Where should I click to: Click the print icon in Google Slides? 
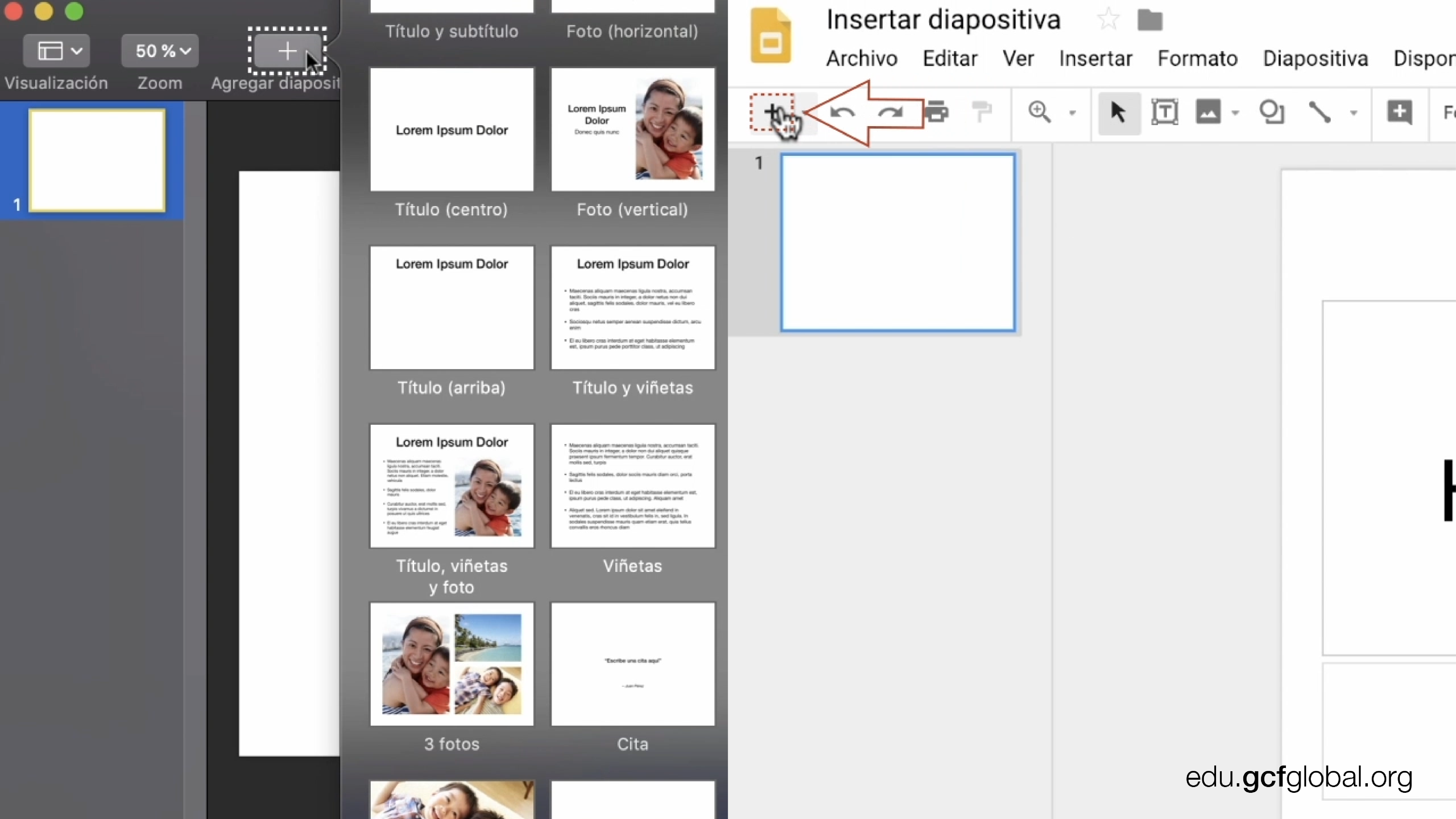point(937,112)
